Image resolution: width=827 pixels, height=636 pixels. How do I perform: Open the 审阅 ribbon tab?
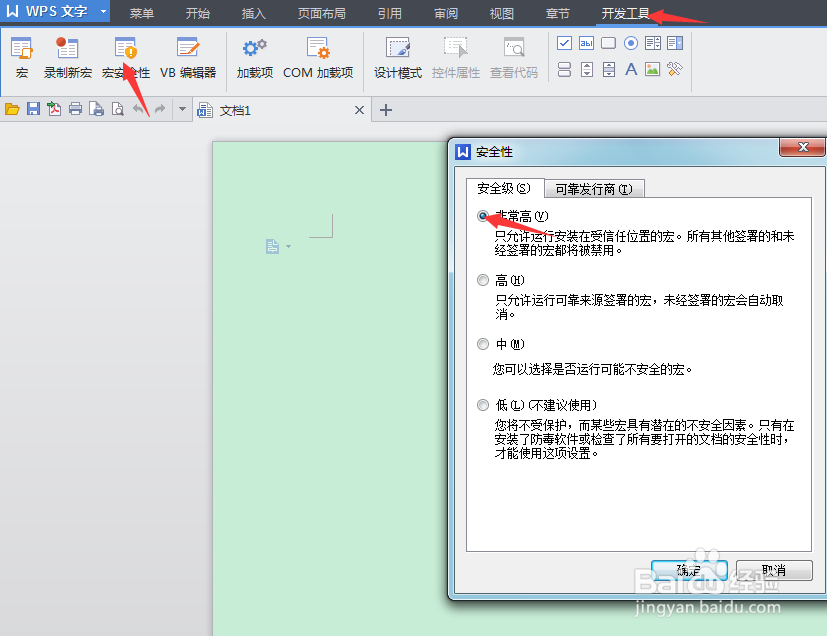click(445, 13)
